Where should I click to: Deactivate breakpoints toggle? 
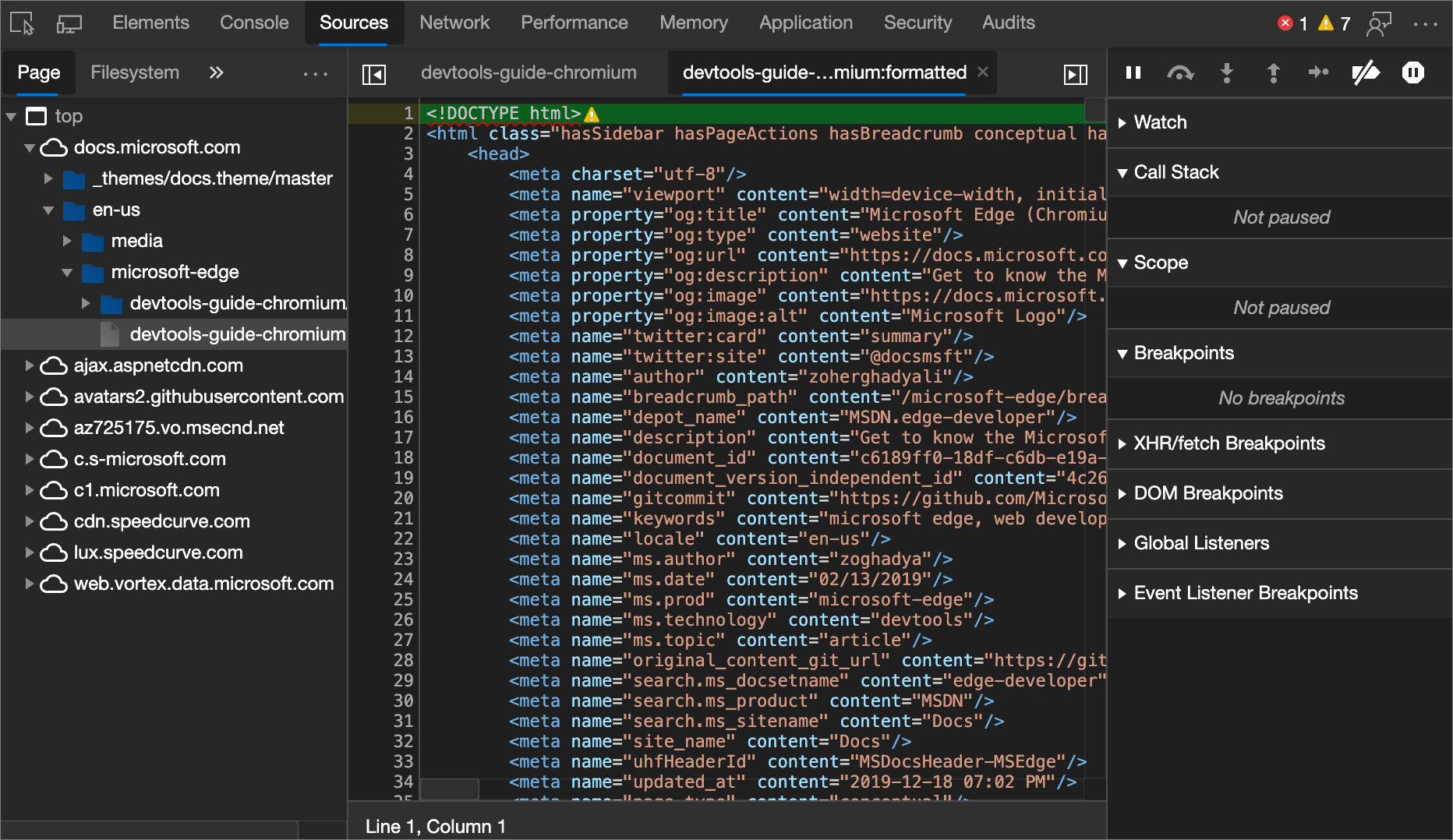1366,72
